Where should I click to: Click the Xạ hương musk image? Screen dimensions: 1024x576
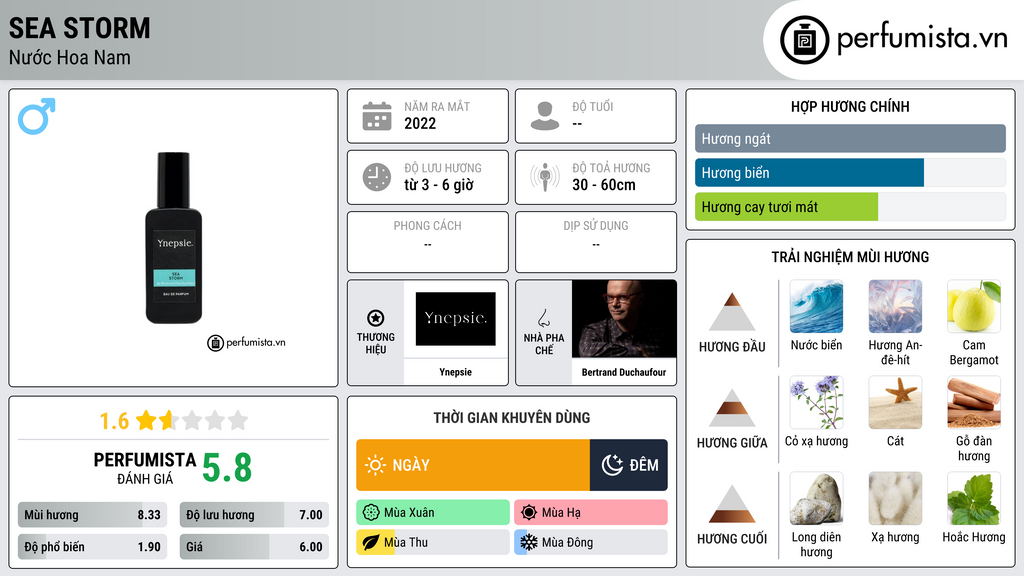click(895, 498)
